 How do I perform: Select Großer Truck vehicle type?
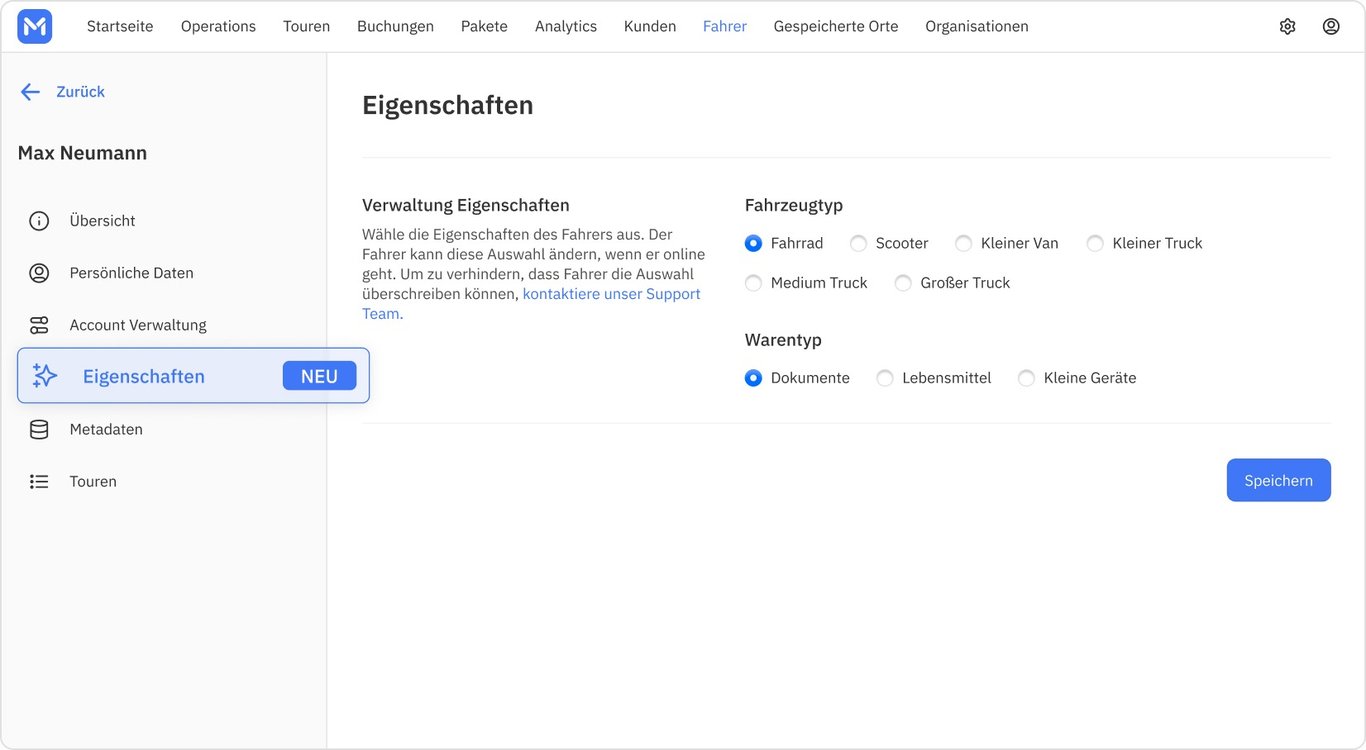tap(903, 283)
